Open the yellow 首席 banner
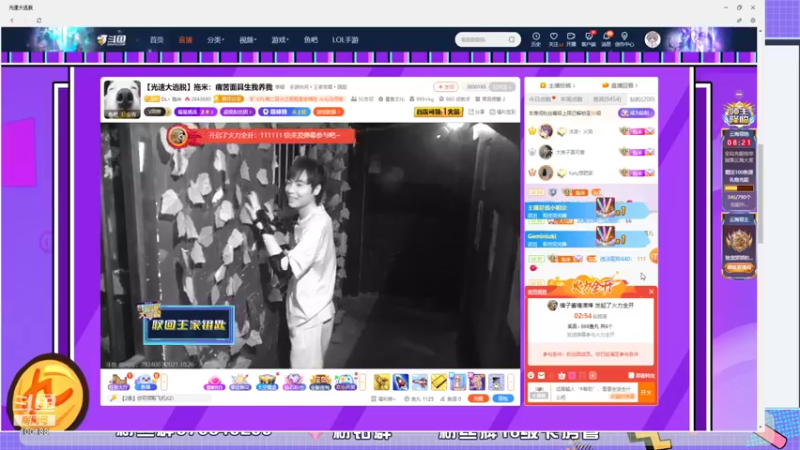 (x=438, y=112)
